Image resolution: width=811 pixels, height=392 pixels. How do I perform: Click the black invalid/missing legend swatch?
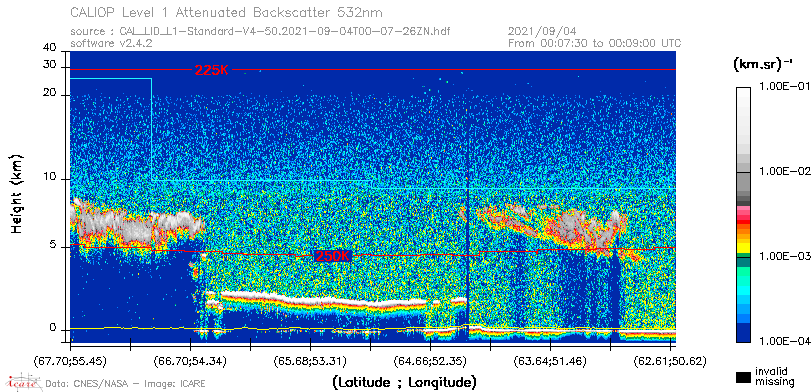coord(744,377)
